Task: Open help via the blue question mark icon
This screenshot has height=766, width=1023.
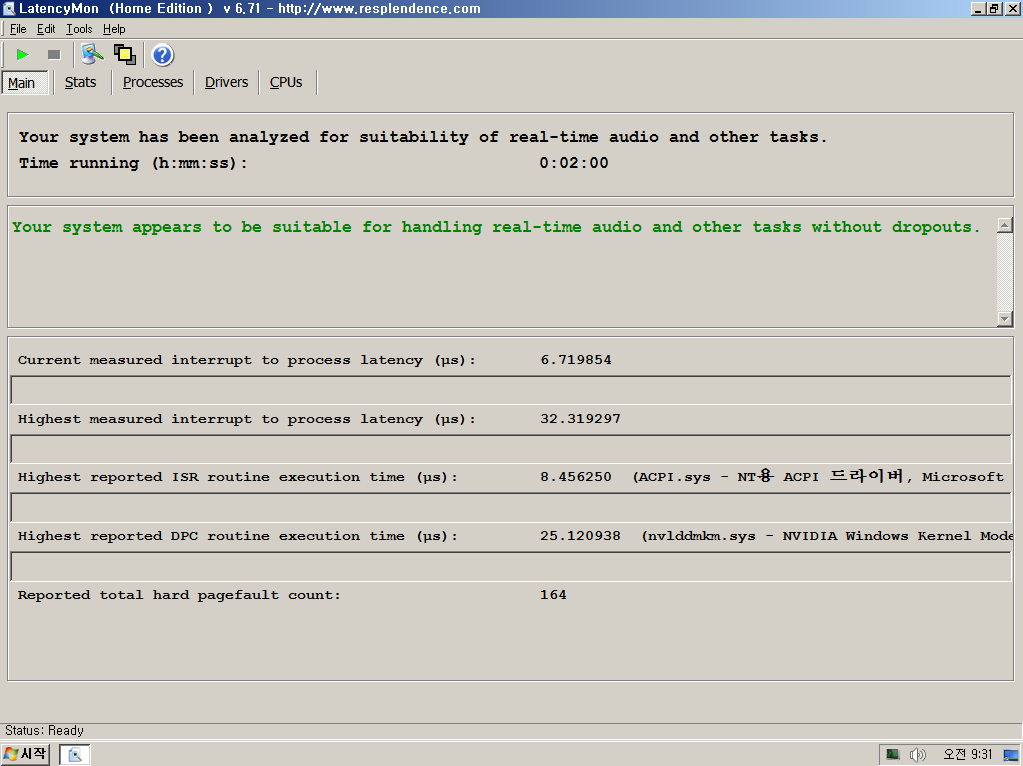Action: (162, 55)
